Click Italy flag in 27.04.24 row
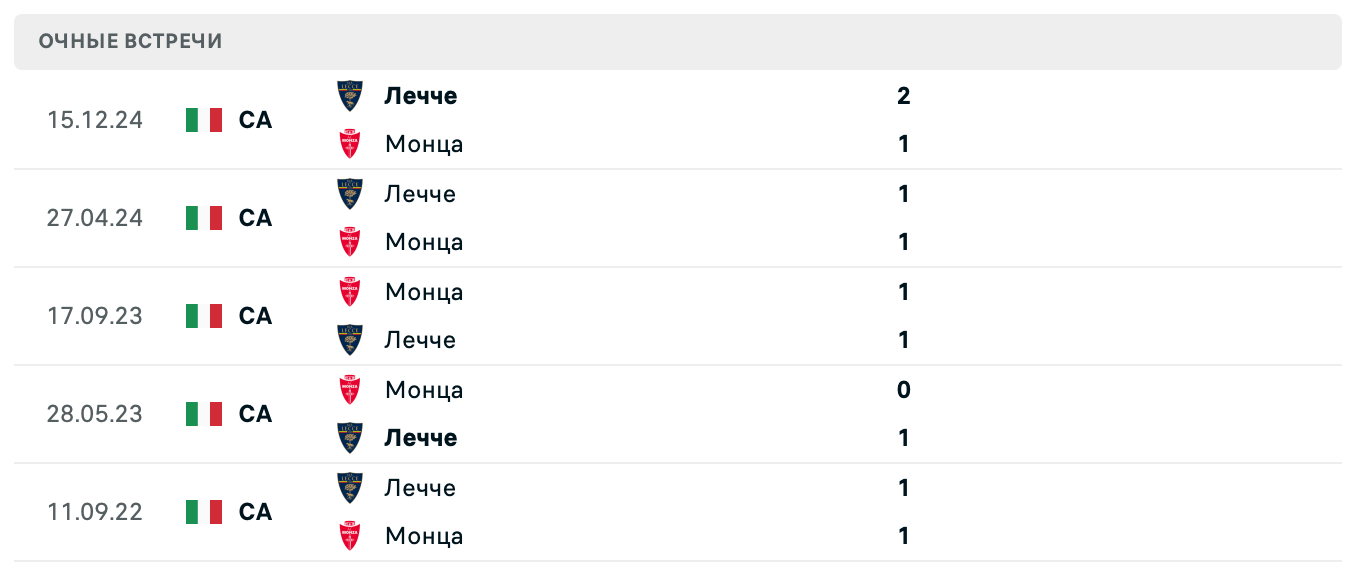 204,218
